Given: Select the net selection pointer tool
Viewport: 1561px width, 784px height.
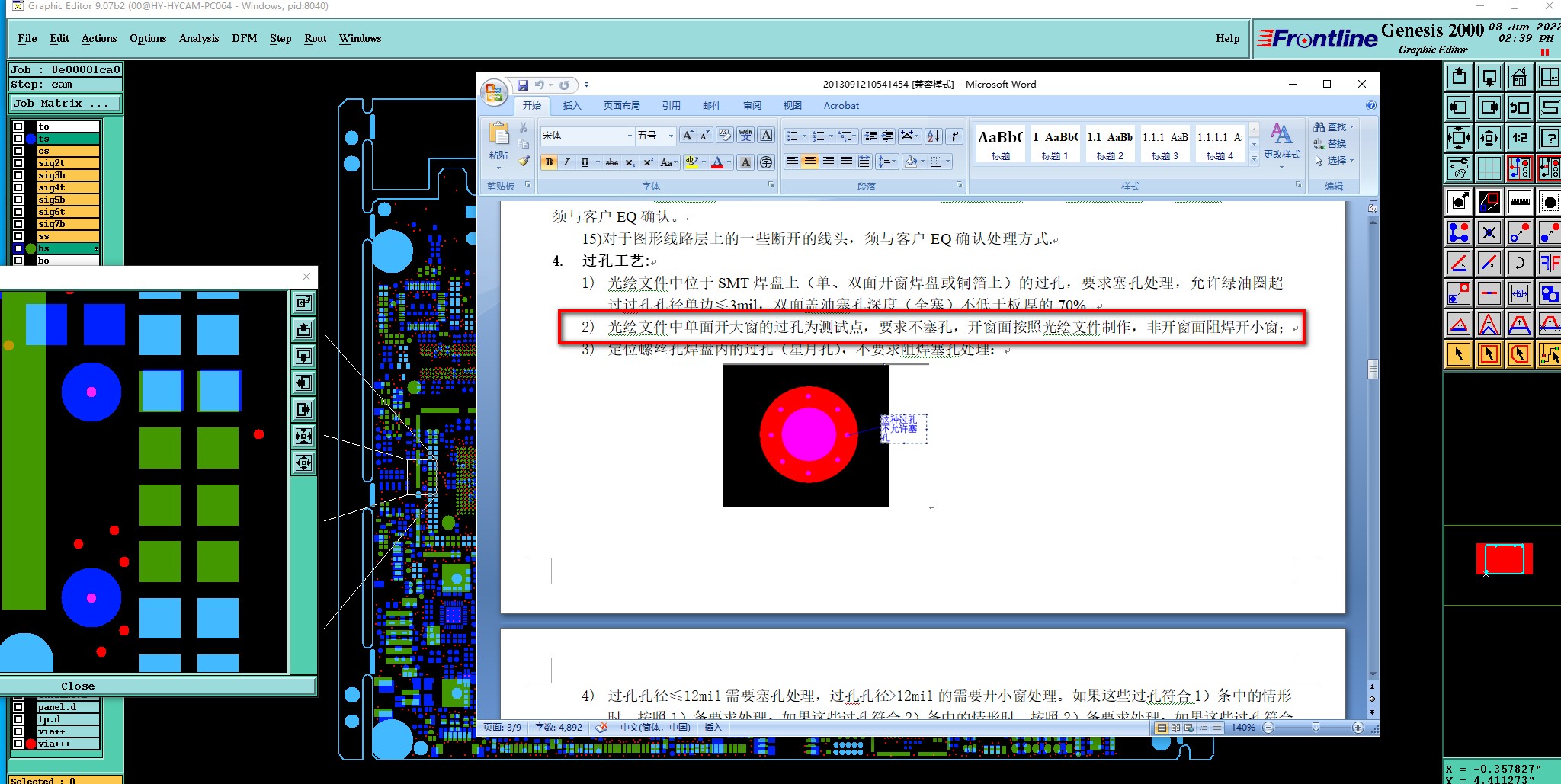Looking at the screenshot, I should pos(1549,354).
